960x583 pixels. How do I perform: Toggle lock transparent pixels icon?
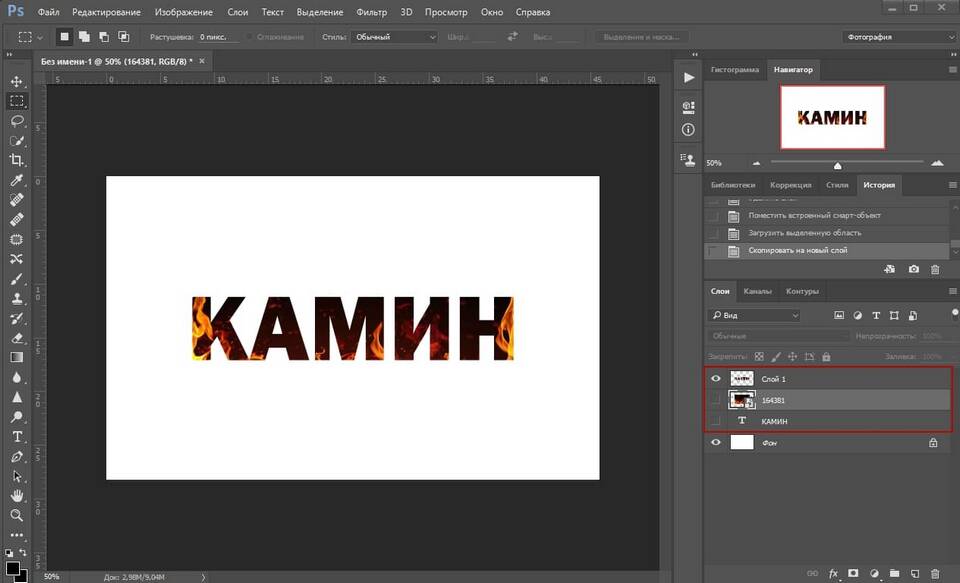pyautogui.click(x=759, y=356)
